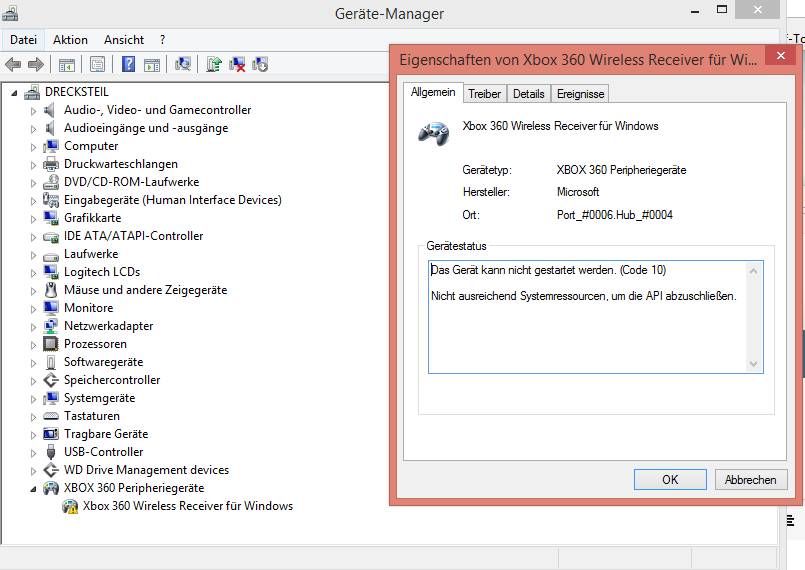Expand the Netzwerkadapter tree node
Viewport: 805px width, 570px height.
pos(33,326)
